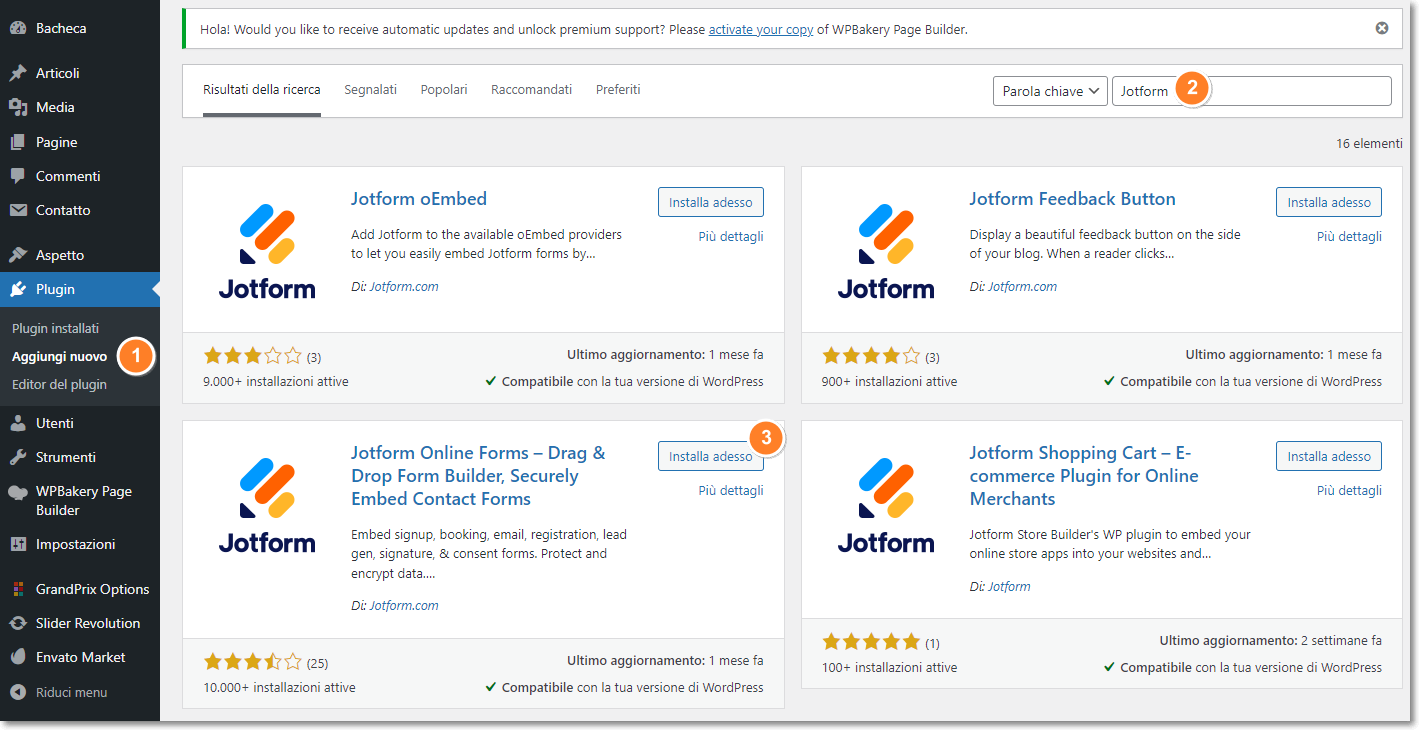Click '9.000+ installazioni attive' text
Screen dimensions: 1419x730
coord(276,382)
